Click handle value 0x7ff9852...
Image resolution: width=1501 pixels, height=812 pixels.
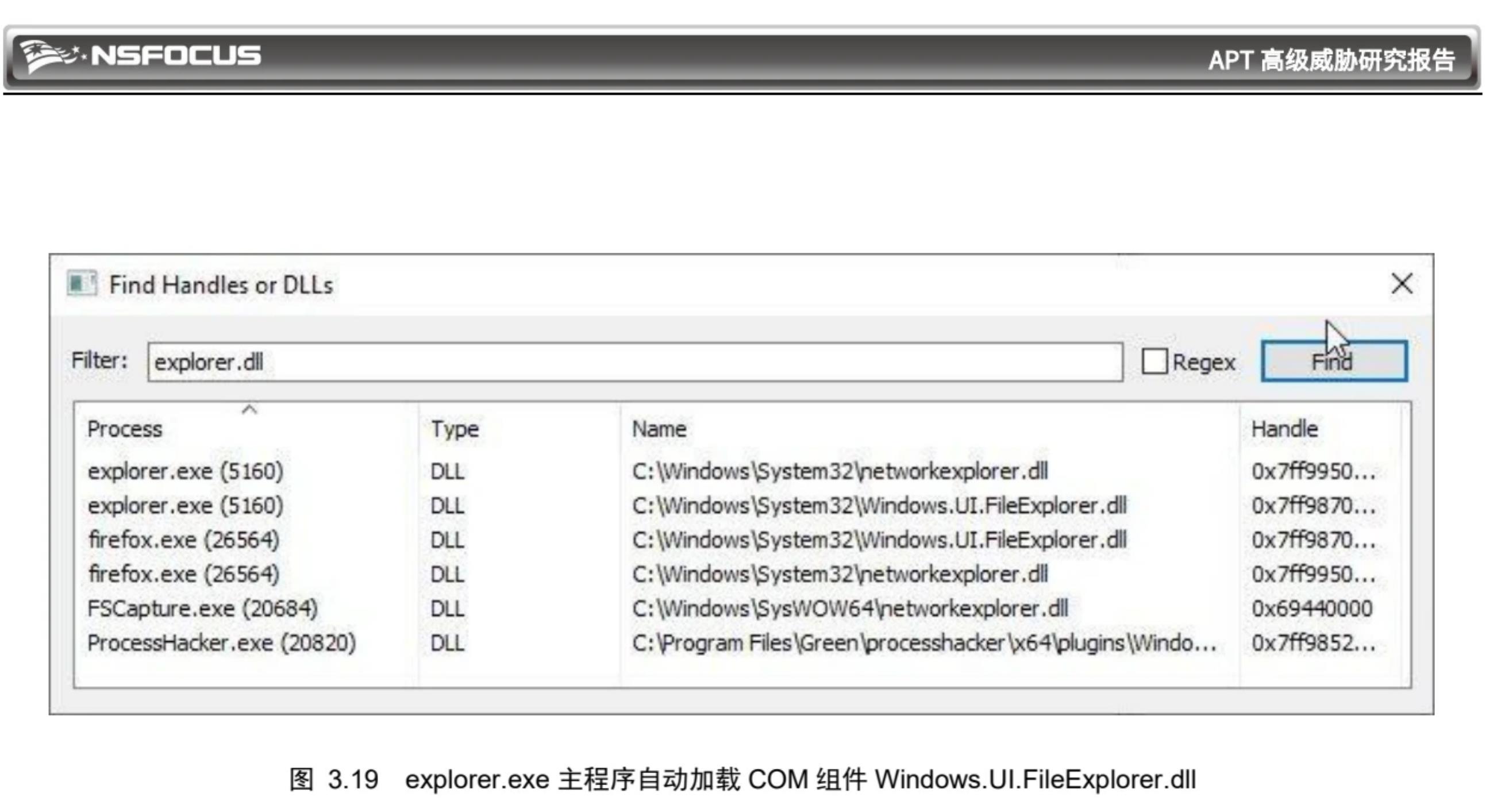(1314, 643)
